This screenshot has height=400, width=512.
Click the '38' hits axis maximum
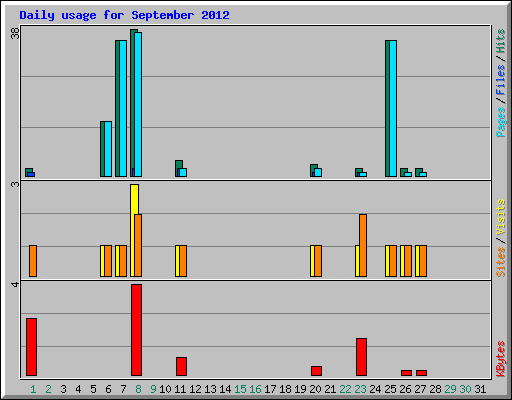[x=15, y=33]
